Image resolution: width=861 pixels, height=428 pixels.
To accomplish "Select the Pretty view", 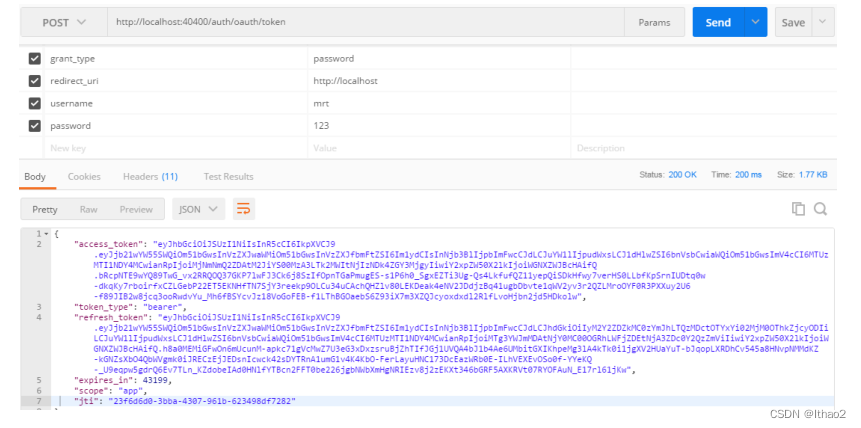I will [44, 209].
